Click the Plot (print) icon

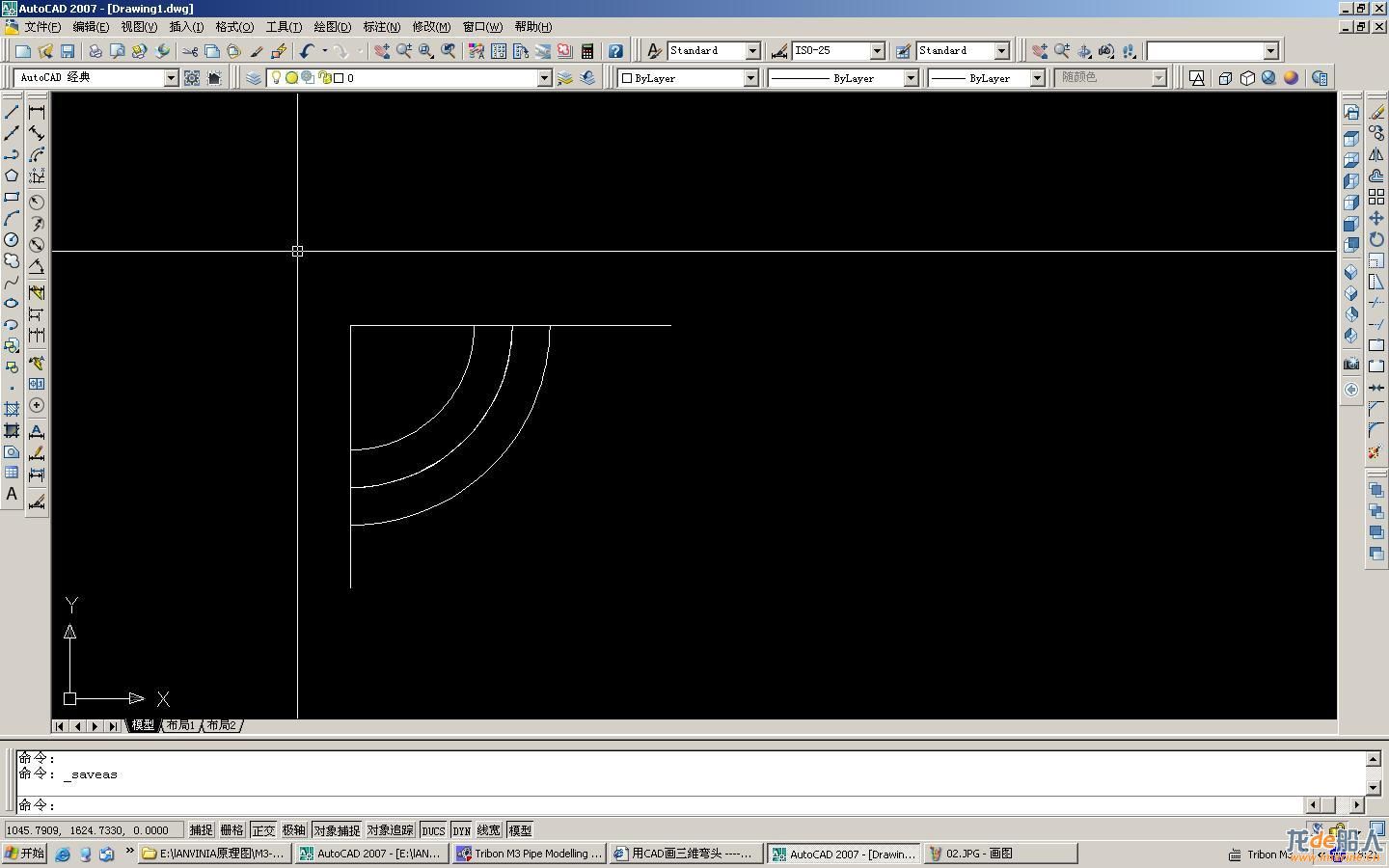[95, 51]
